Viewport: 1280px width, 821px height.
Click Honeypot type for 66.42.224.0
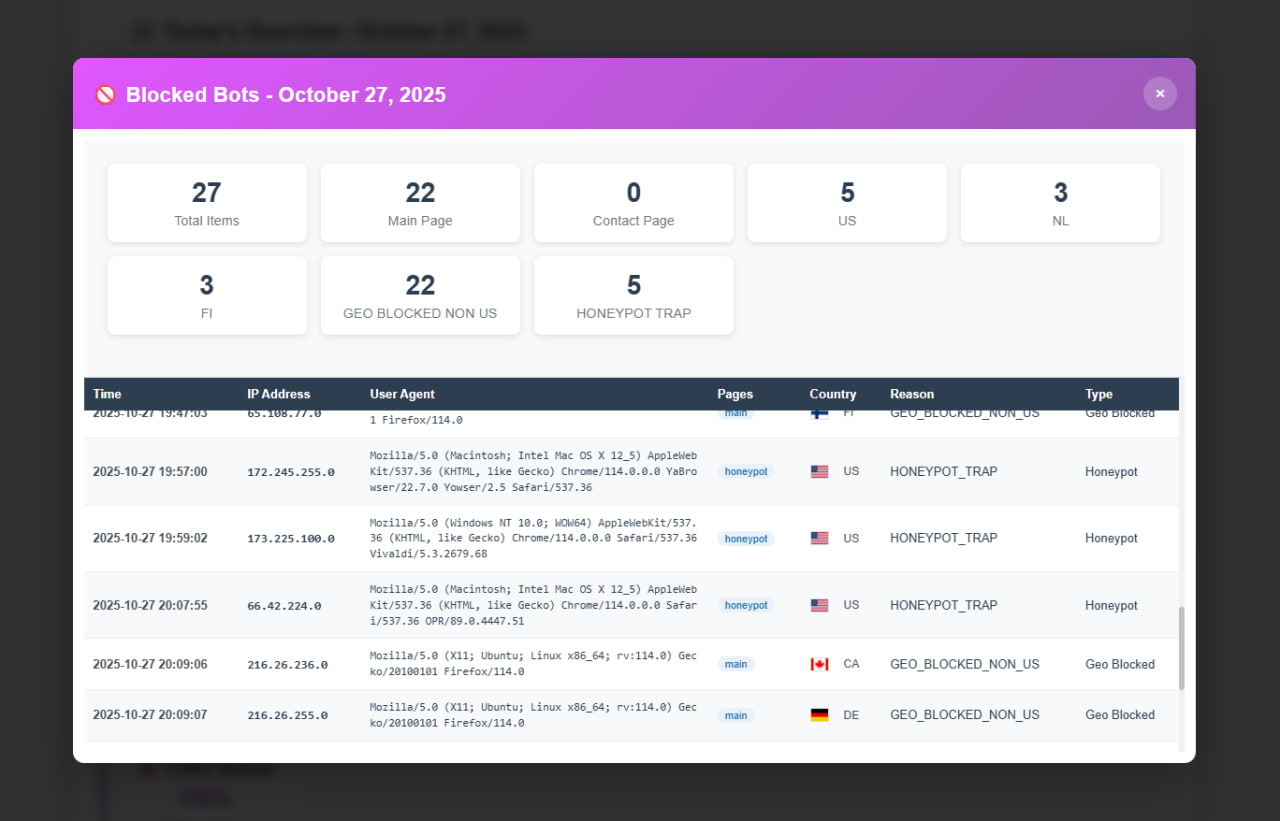click(x=1111, y=605)
